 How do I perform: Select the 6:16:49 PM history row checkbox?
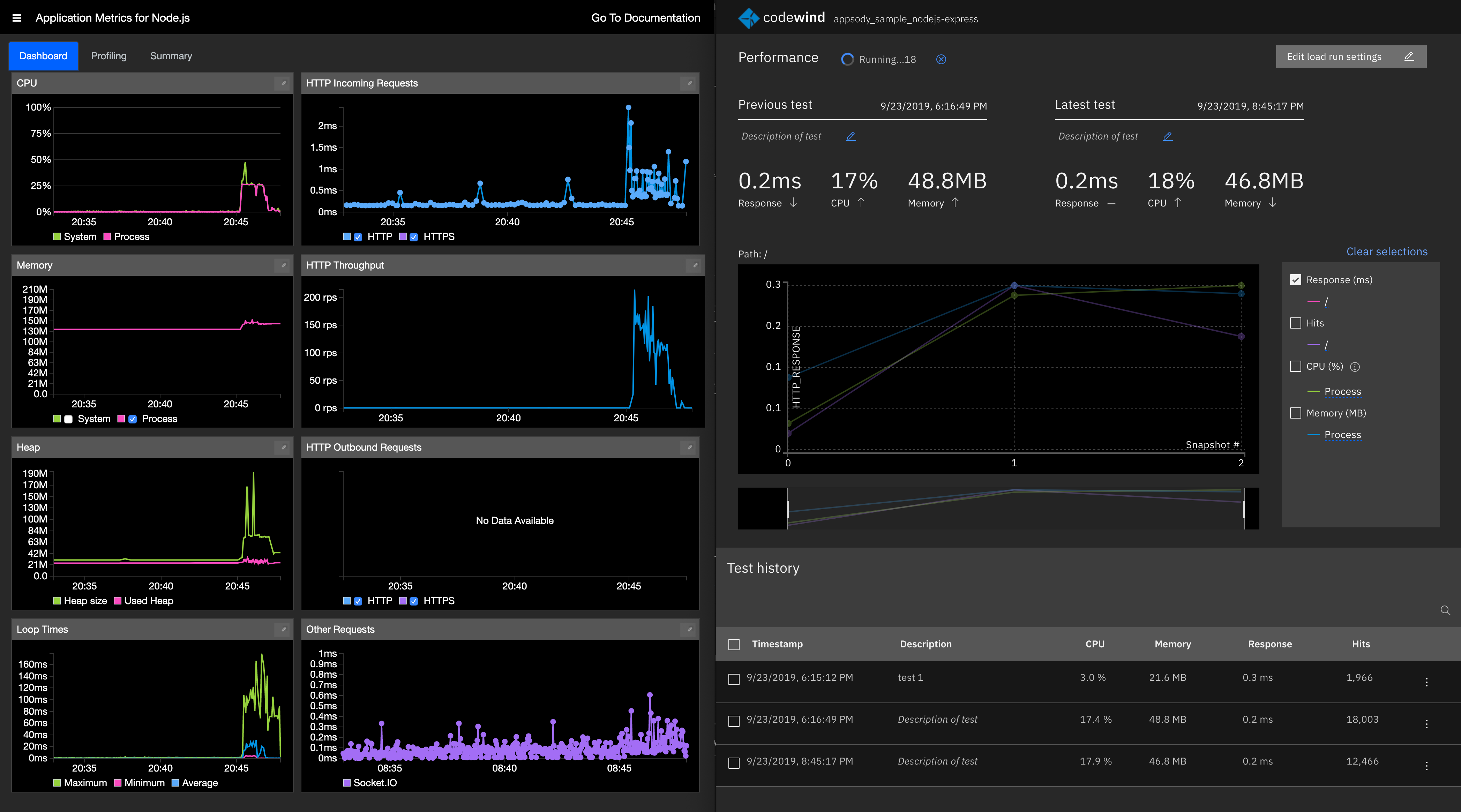(734, 721)
